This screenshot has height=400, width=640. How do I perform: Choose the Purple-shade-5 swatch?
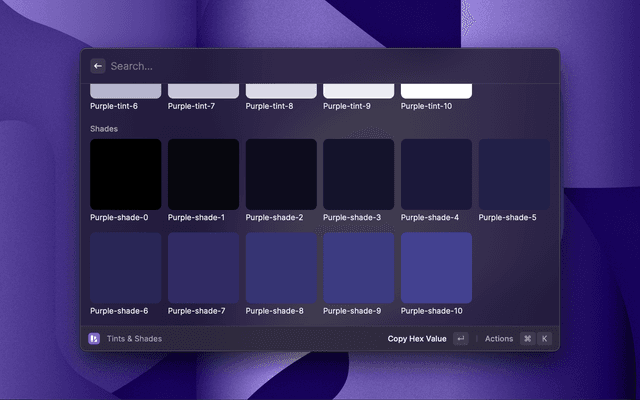[514, 174]
